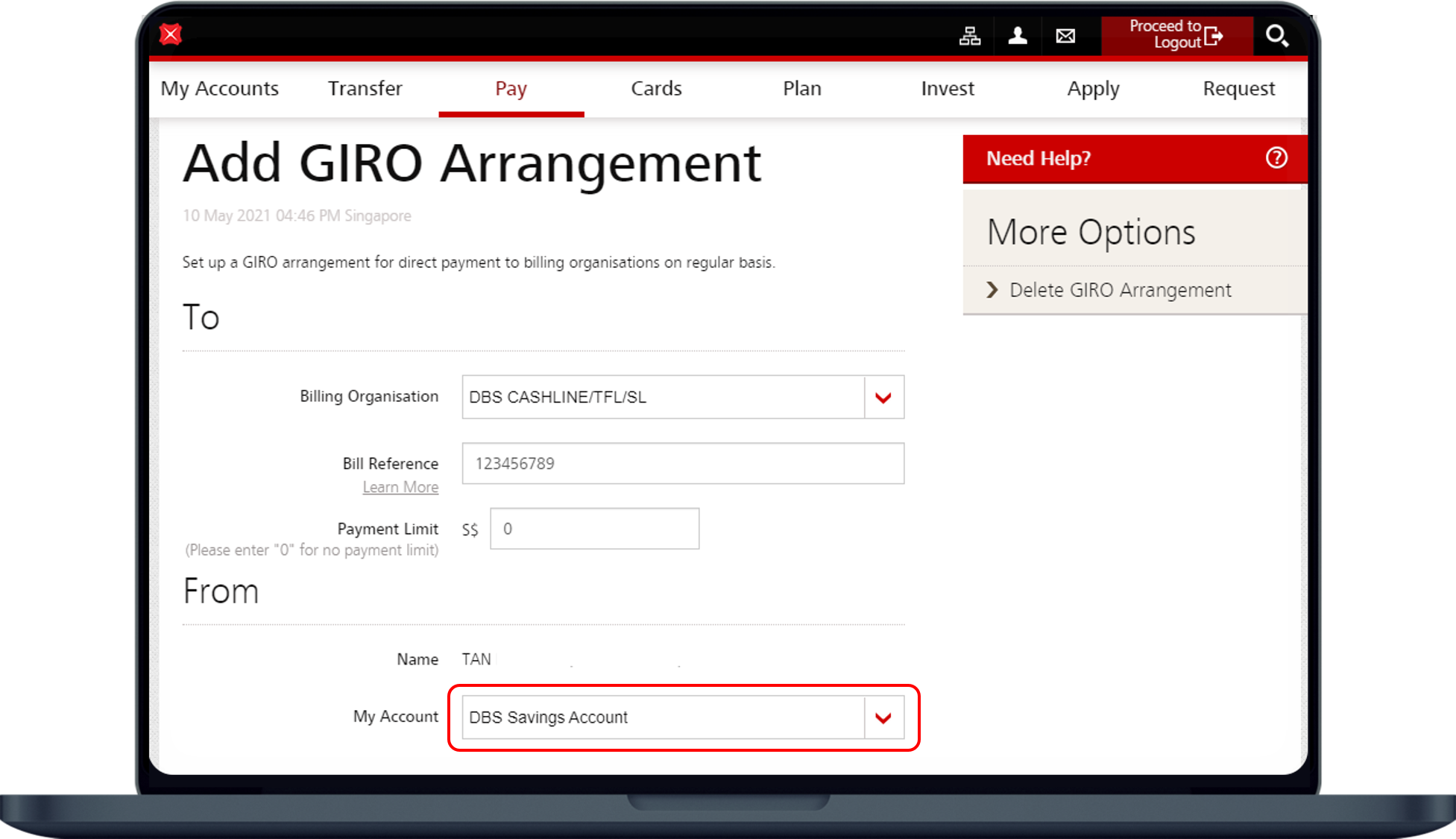This screenshot has width=1456, height=839.
Task: Click Proceed to Logout button
Action: [x=1176, y=35]
